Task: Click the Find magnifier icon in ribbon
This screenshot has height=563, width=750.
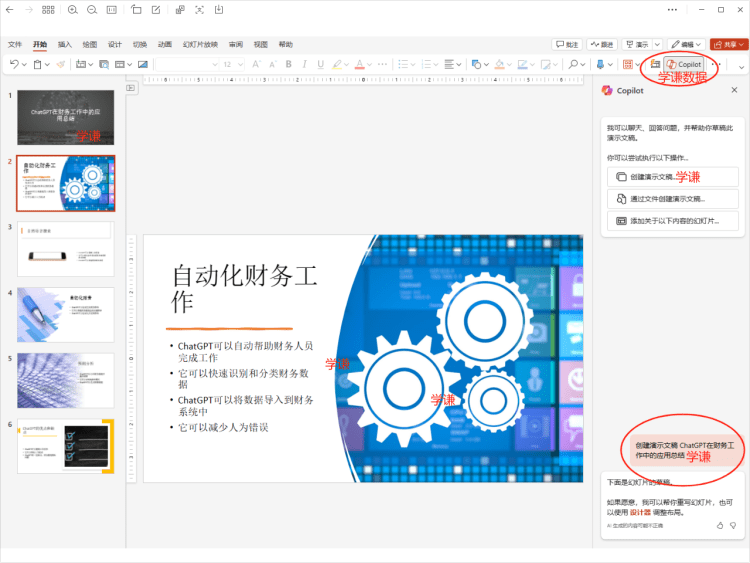Action: pyautogui.click(x=573, y=64)
